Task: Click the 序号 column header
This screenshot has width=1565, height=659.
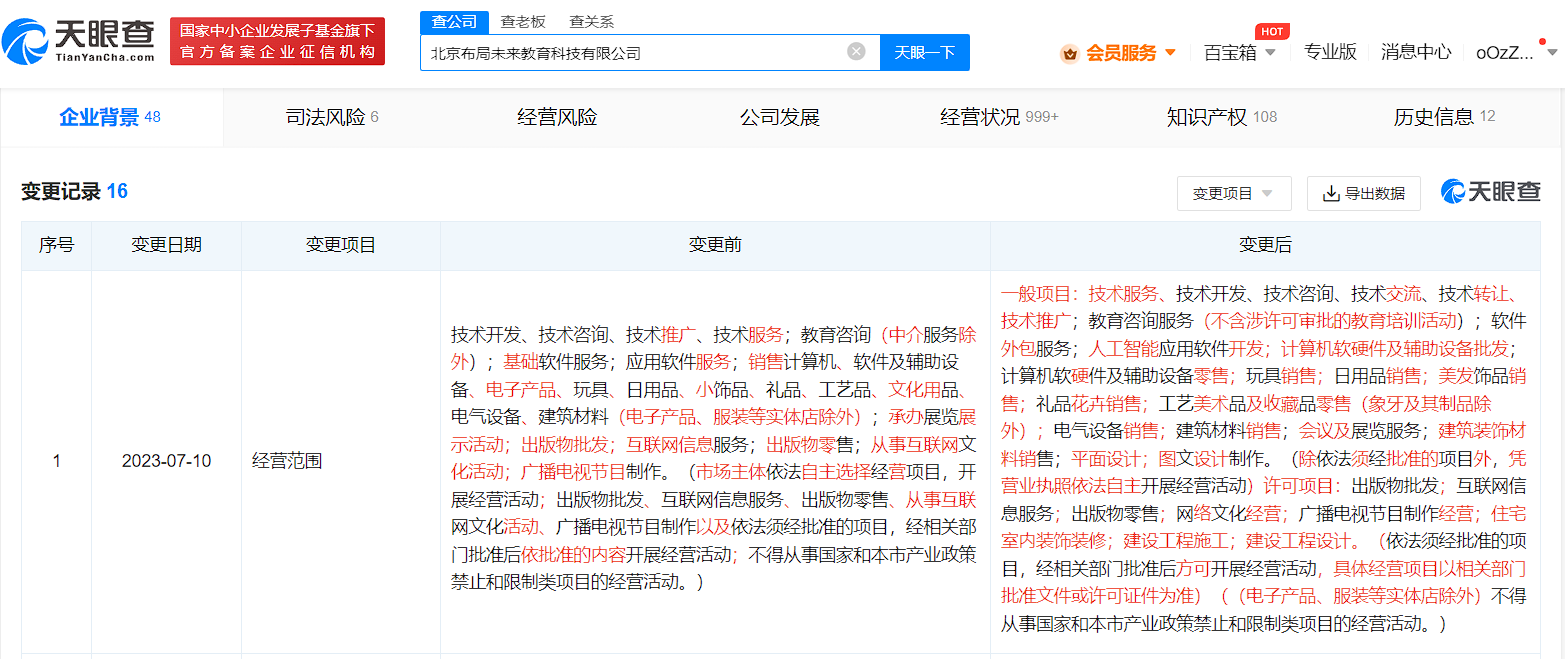Action: 56,245
